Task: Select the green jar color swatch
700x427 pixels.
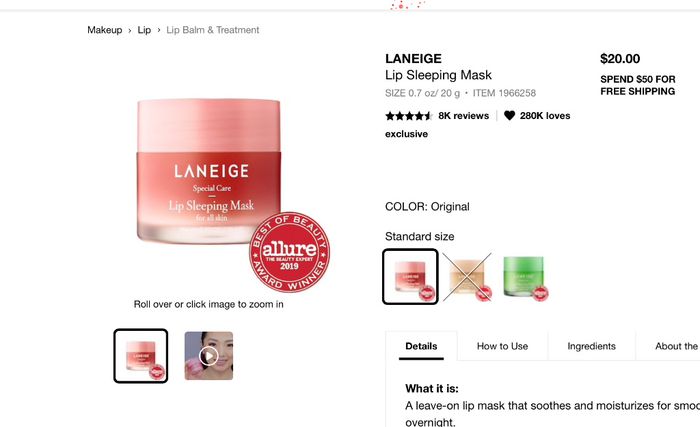Action: coord(525,277)
